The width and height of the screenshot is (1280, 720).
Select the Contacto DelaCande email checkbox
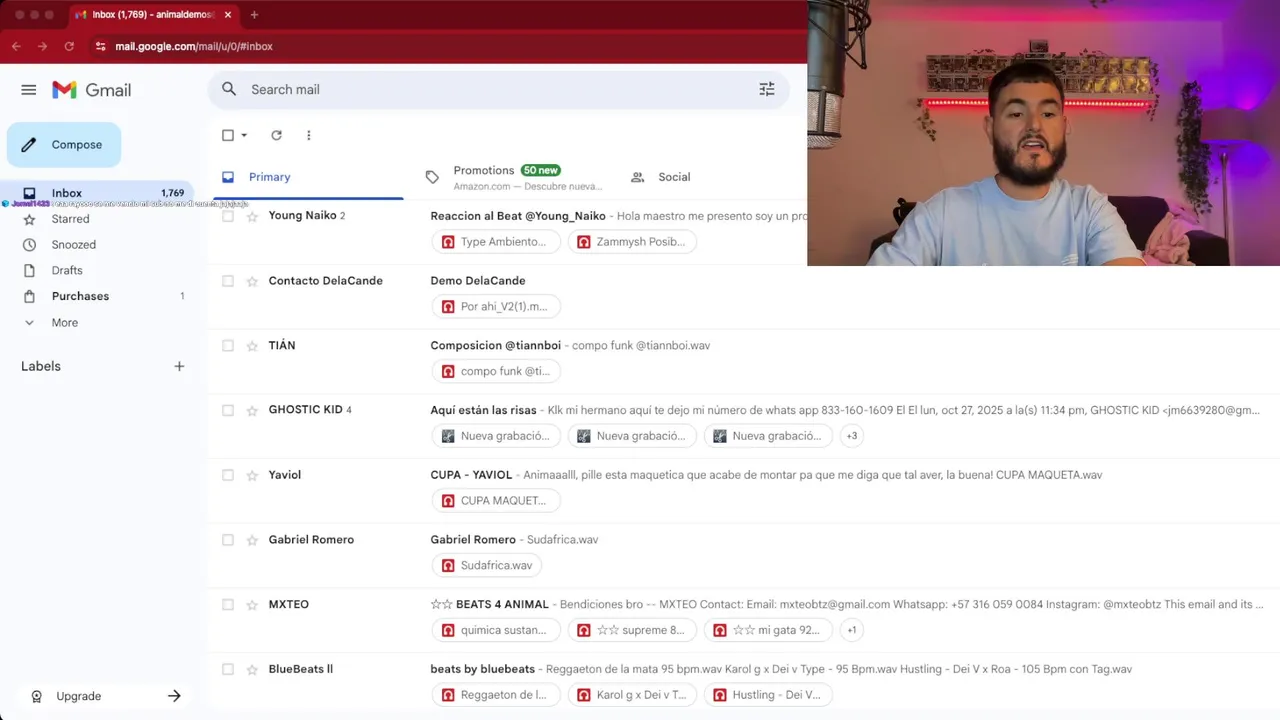(x=228, y=281)
